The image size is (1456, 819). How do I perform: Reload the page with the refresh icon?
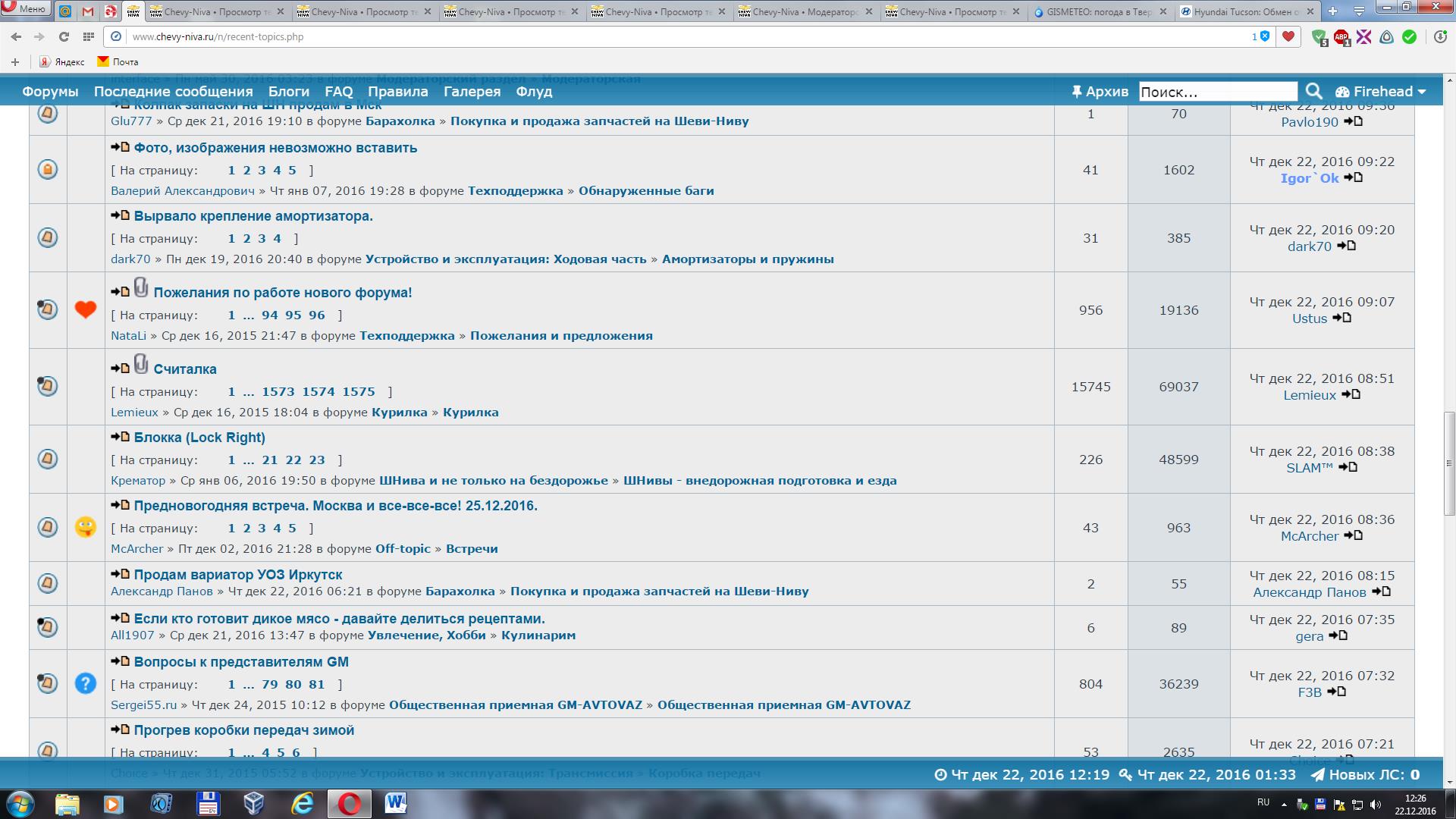(x=64, y=36)
